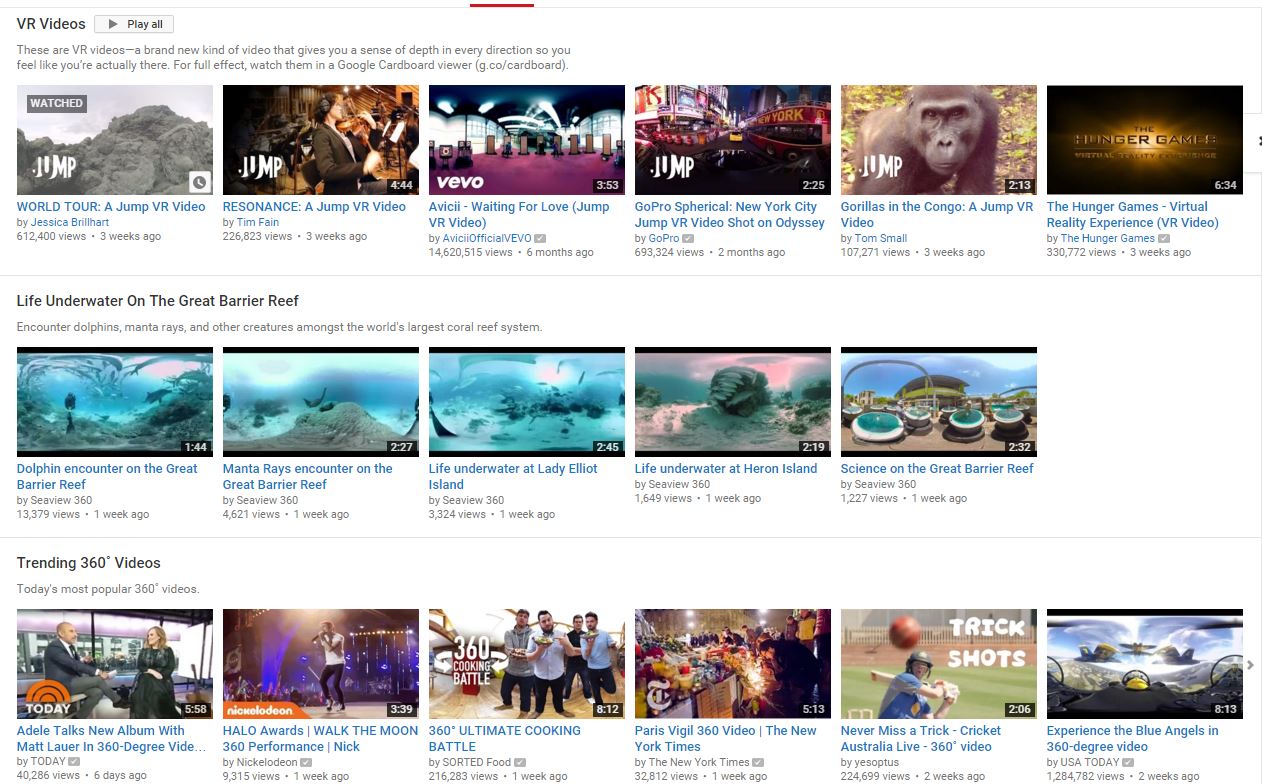Open Trending 360° Videos heading
Screen dimensions: 1262x784
point(89,563)
